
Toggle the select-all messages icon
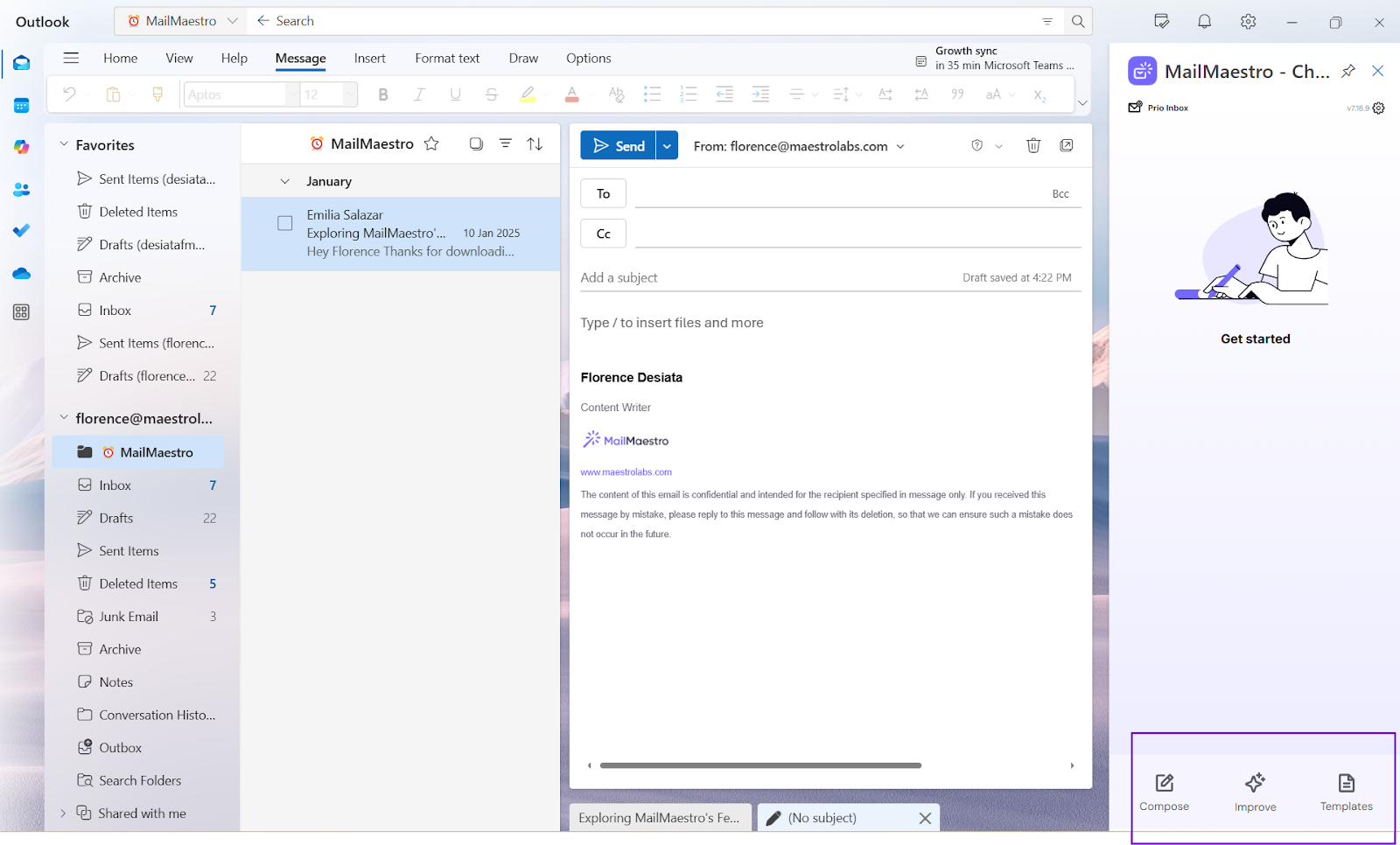coord(476,143)
